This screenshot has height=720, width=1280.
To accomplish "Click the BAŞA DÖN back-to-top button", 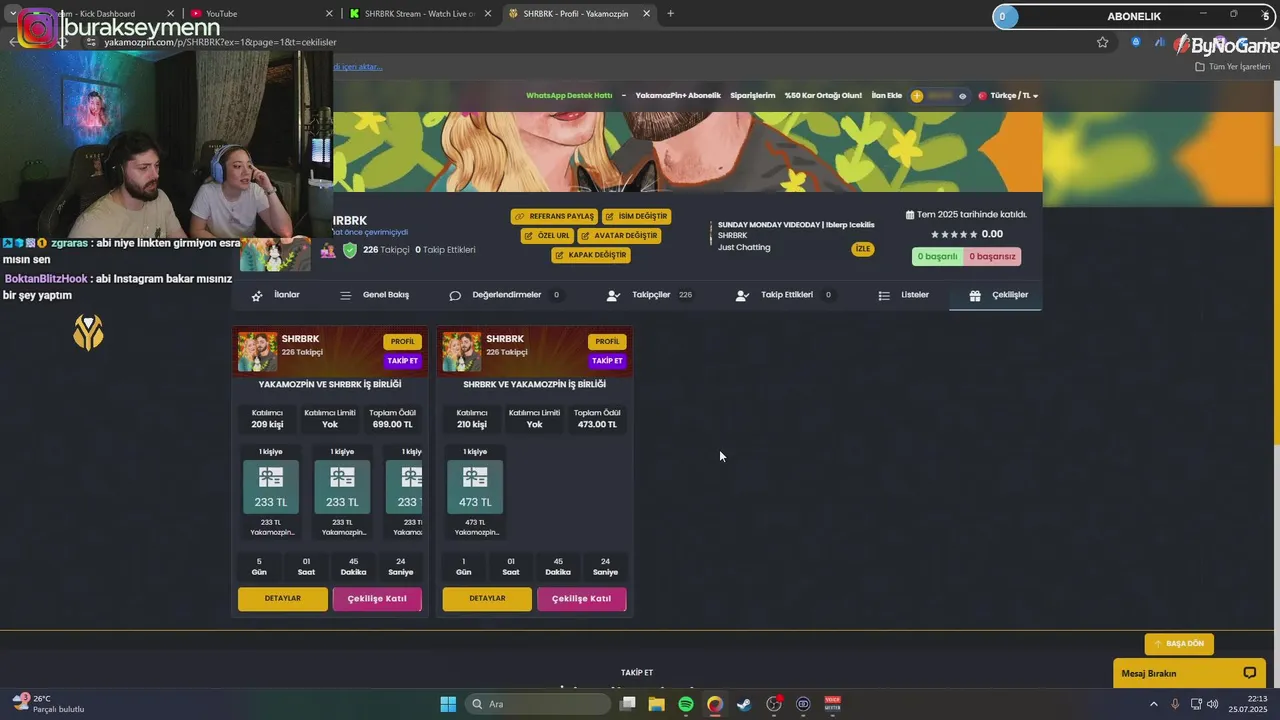I will click(x=1179, y=644).
